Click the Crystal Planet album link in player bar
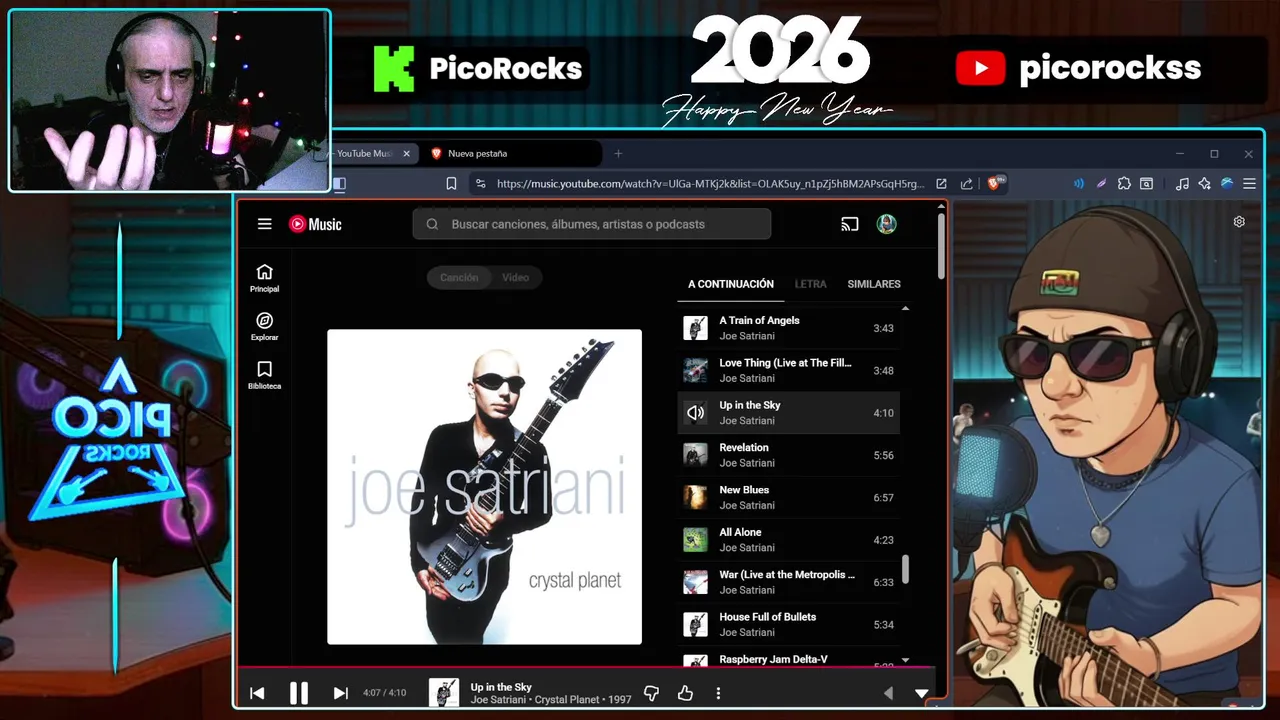Screen dimensions: 1280x720 point(567,700)
